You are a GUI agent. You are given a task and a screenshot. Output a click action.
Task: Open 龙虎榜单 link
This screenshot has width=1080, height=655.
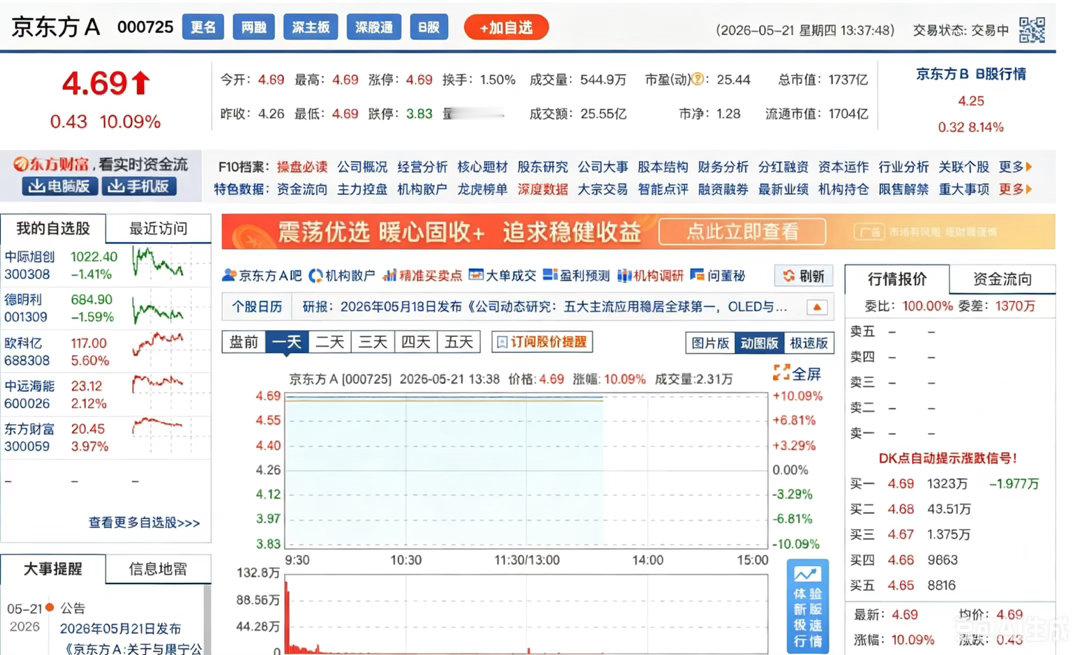[482, 189]
